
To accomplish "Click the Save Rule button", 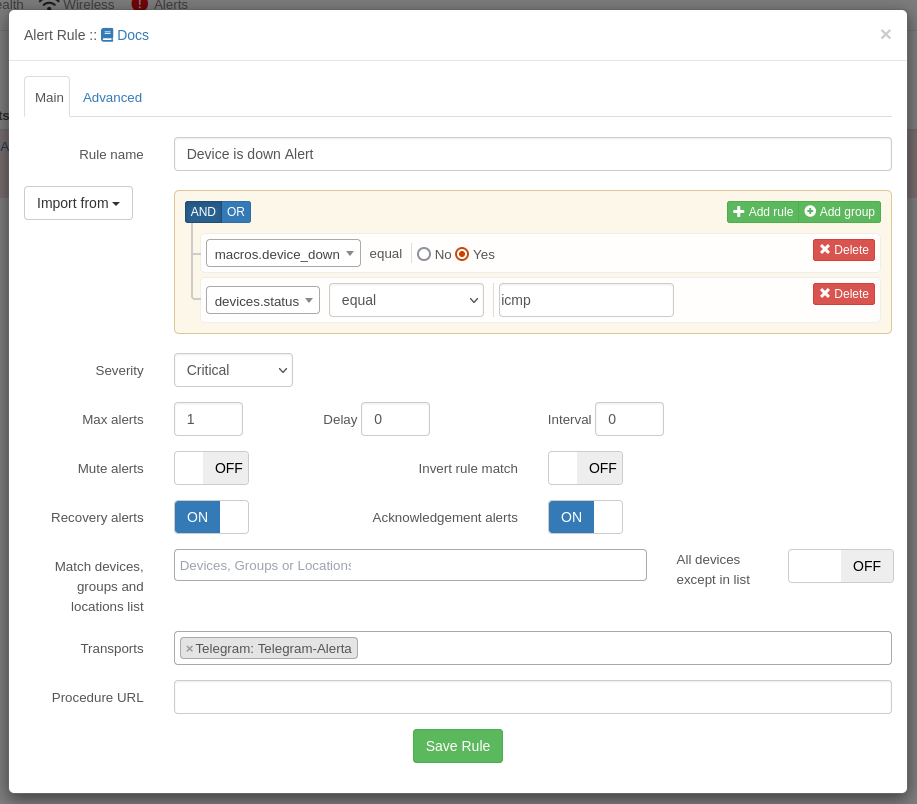I will (457, 746).
